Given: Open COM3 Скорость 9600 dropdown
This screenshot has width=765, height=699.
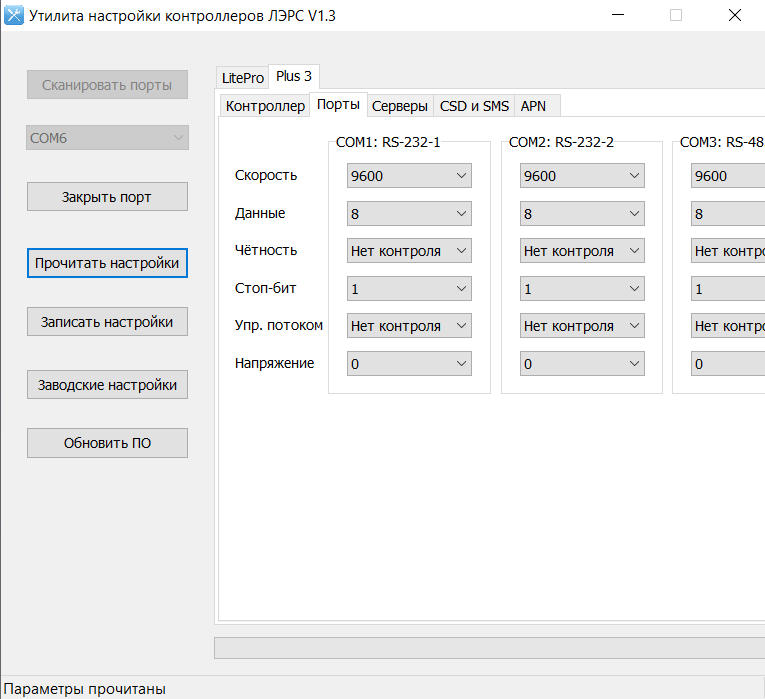Looking at the screenshot, I should point(728,176).
